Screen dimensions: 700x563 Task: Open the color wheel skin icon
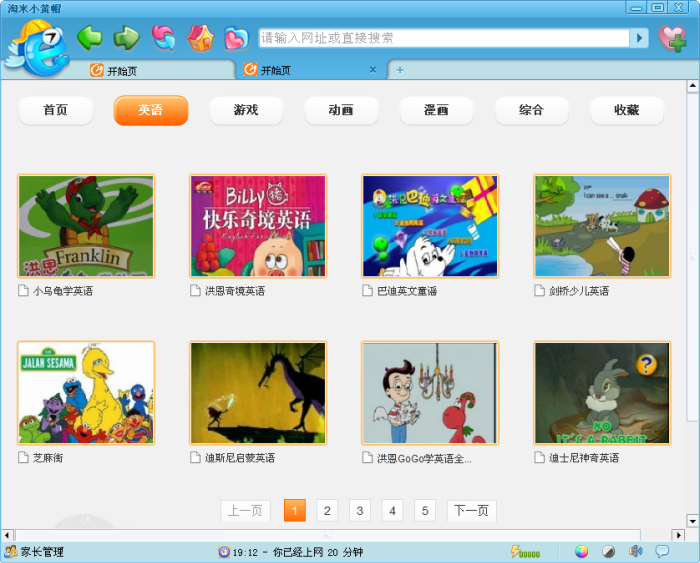581,552
